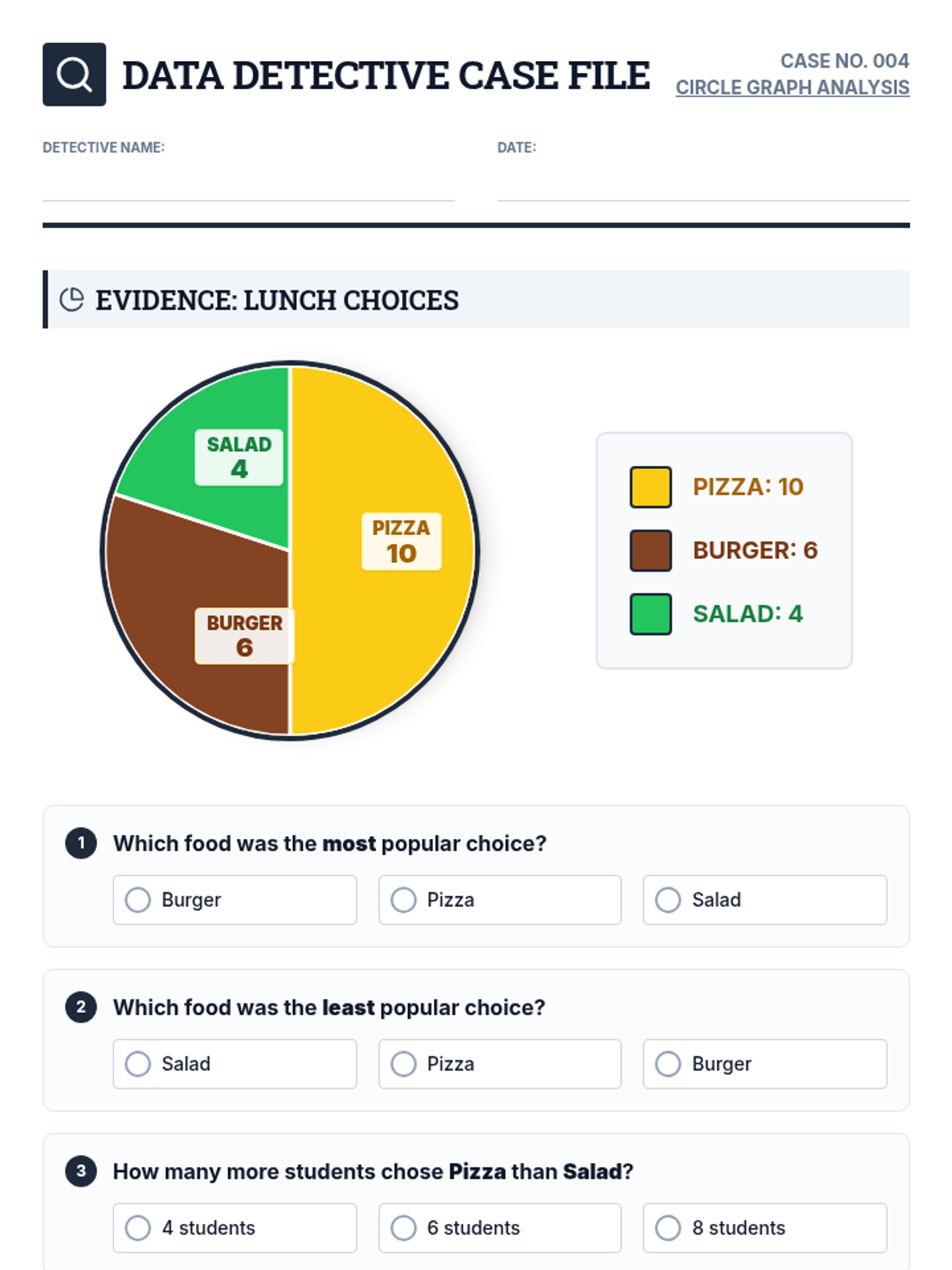This screenshot has height=1270, width=952.
Task: Pick the 6 students answer option
Action: [x=500, y=1228]
